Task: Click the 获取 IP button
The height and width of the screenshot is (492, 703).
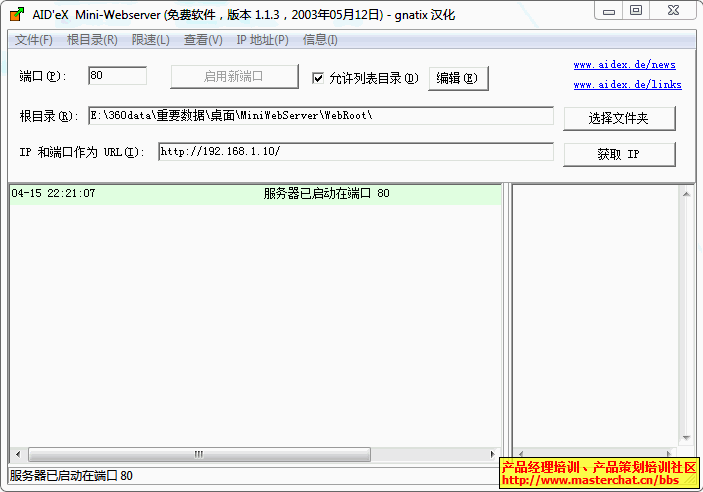Action: (x=619, y=154)
